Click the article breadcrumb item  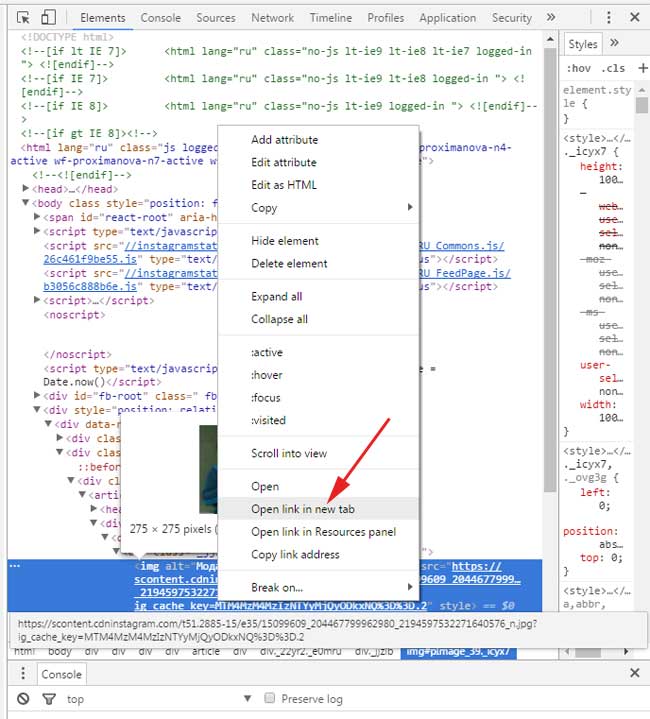coord(205,651)
